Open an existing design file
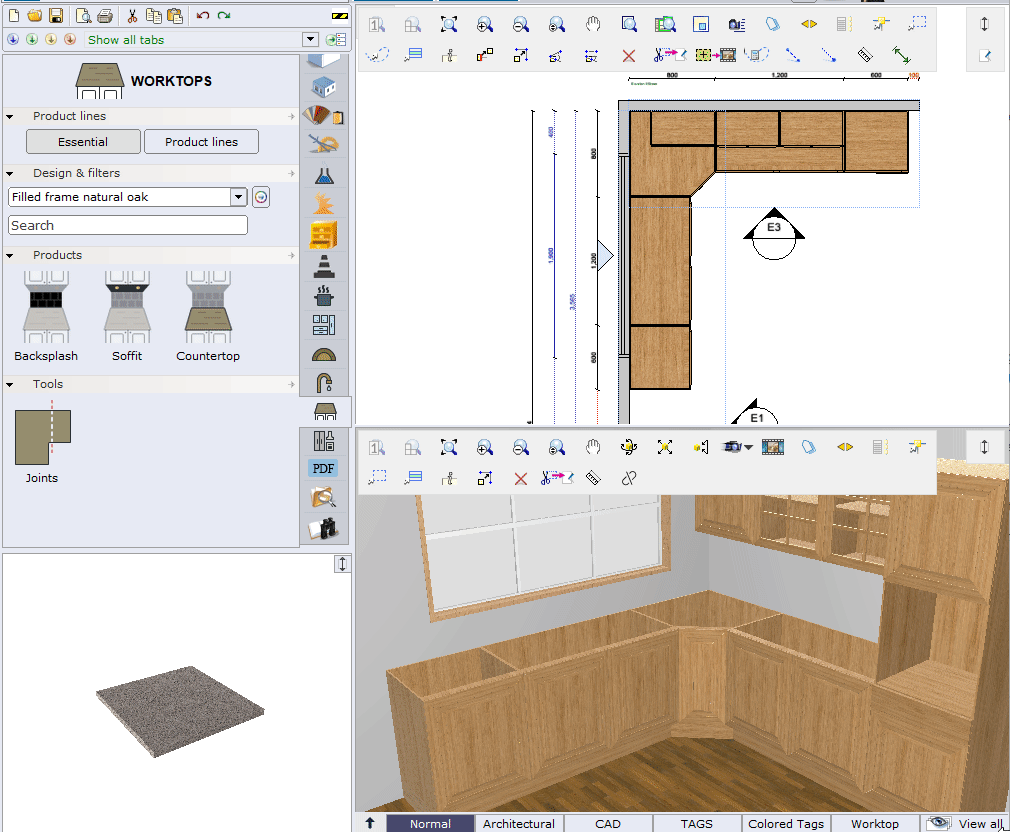Viewport: 1010px width, 832px height. 34,15
